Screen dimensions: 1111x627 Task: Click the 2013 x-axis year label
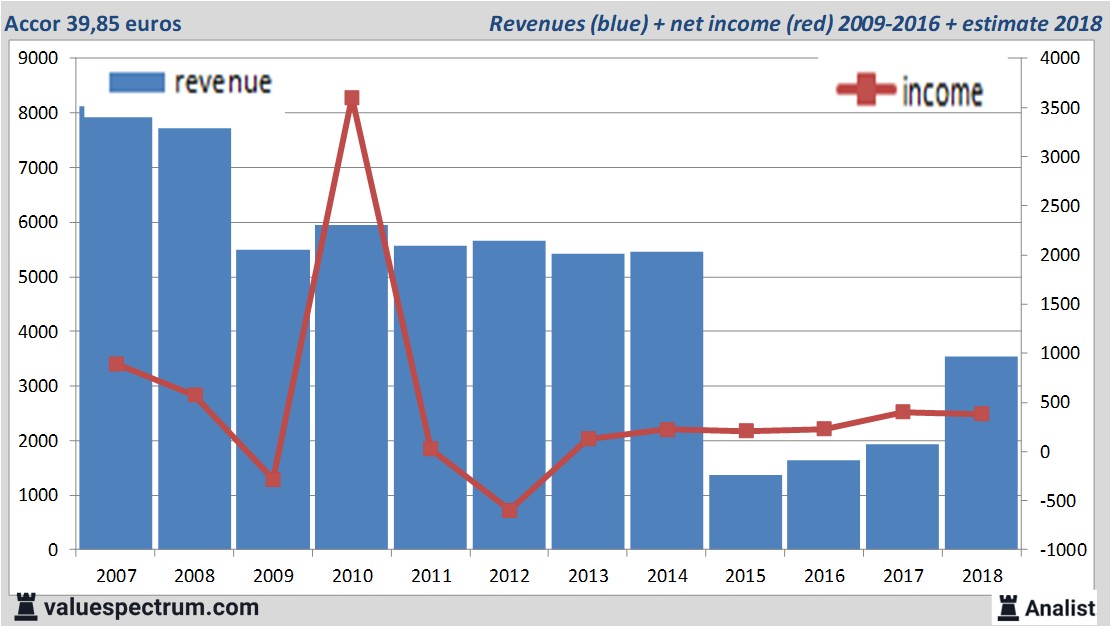click(x=587, y=576)
